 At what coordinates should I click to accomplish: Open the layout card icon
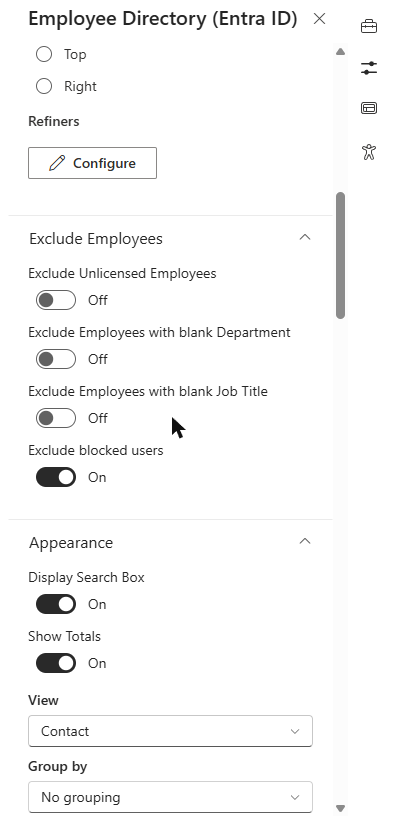click(x=369, y=108)
